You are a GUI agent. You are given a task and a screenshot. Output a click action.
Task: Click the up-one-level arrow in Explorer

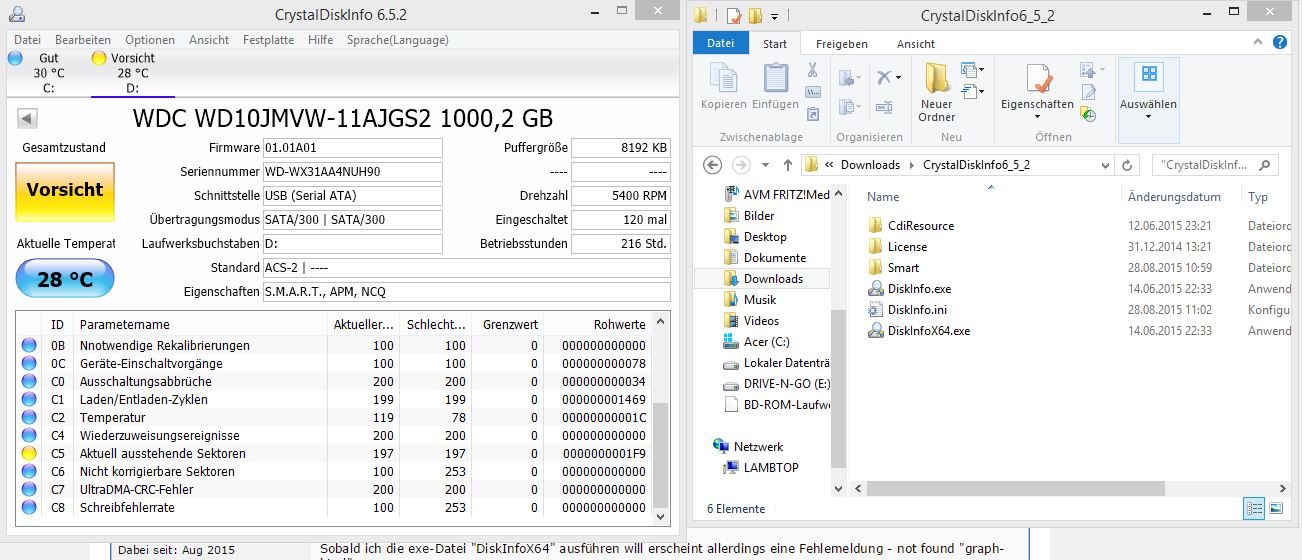(x=788, y=165)
